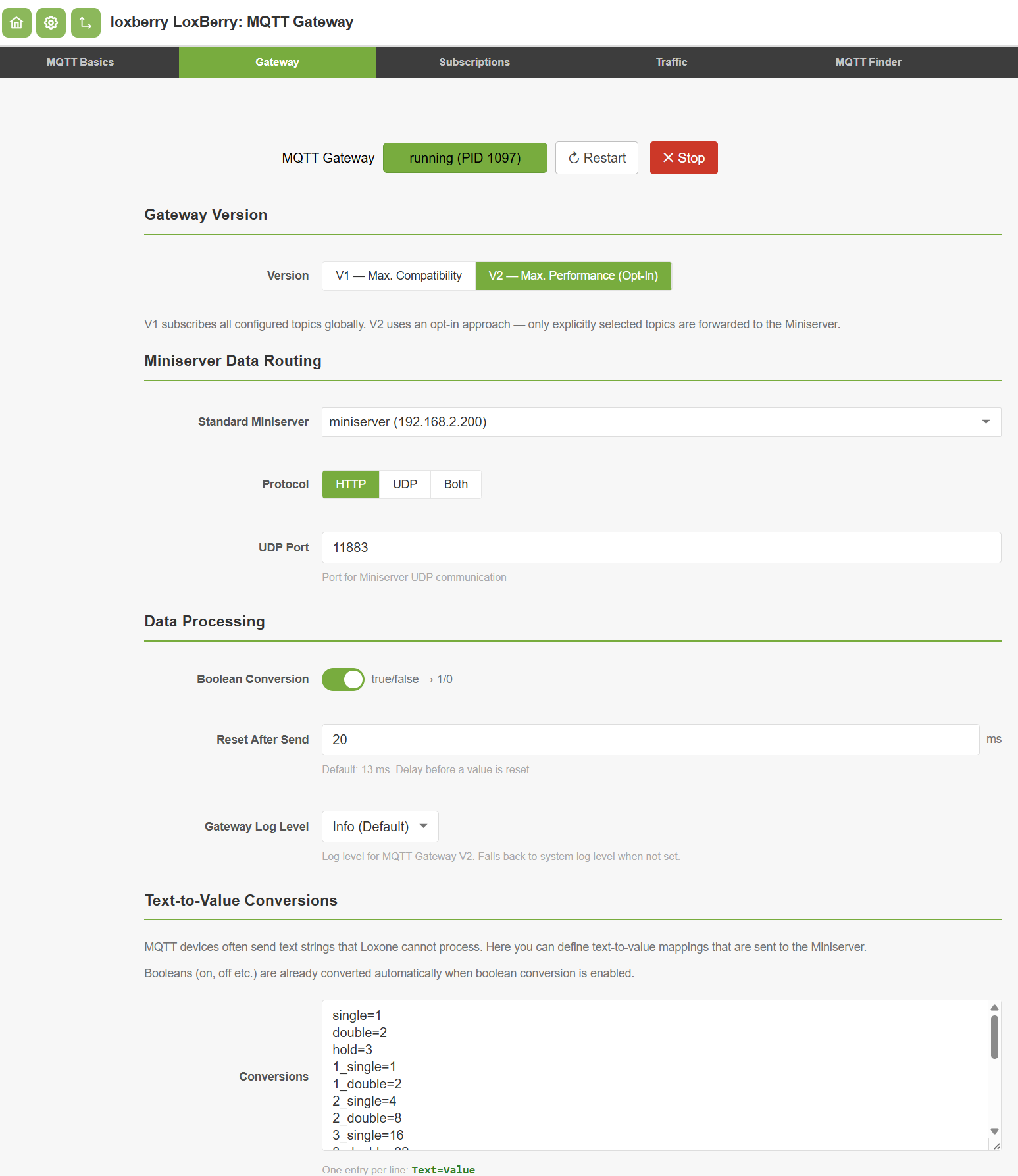Click the 'Text=Value' format hint
This screenshot has width=1018, height=1176.
tap(443, 1169)
